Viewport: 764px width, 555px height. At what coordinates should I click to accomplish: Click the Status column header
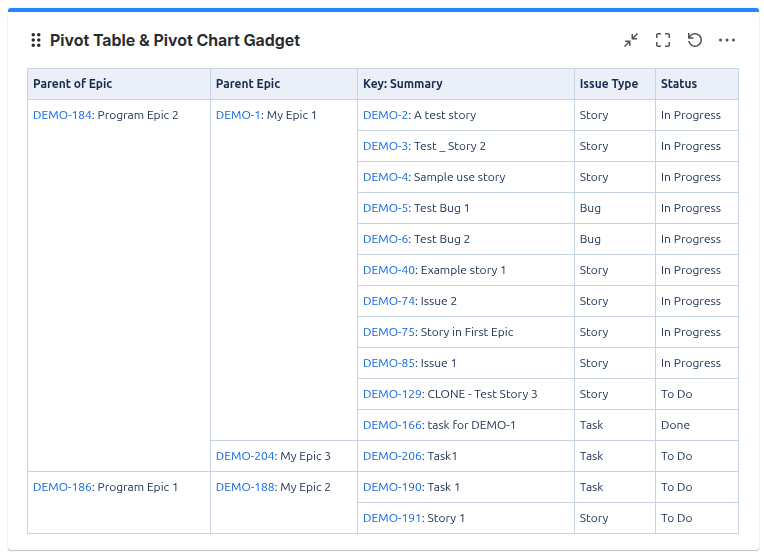coord(679,84)
